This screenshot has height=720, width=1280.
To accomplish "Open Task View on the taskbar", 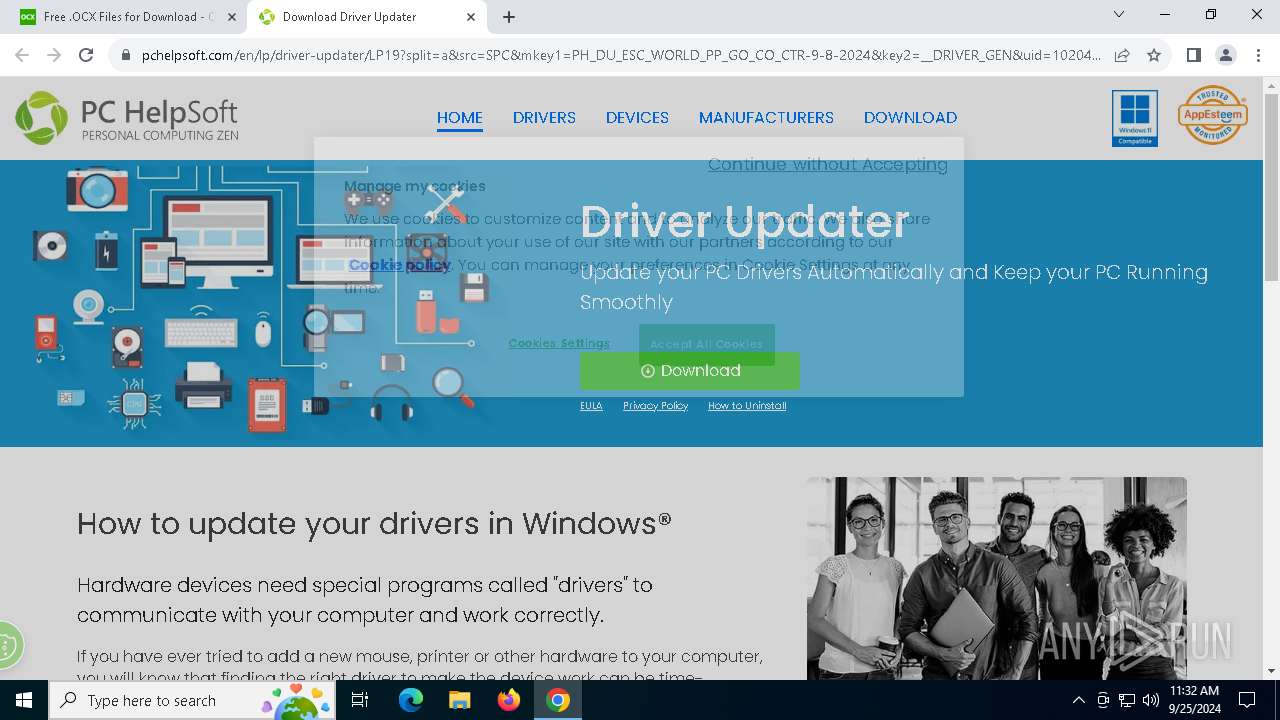I will [360, 700].
